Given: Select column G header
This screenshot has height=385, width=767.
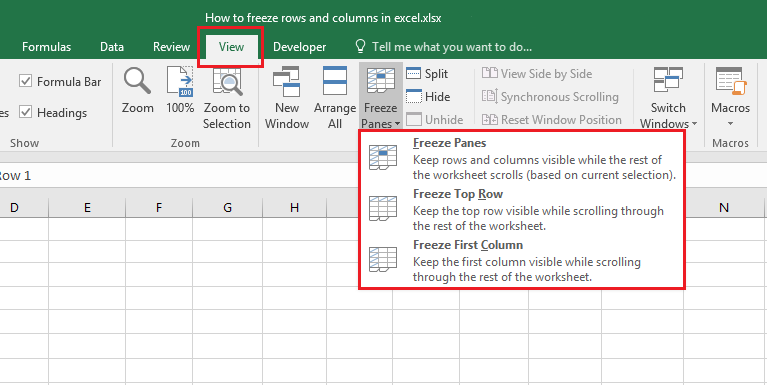Looking at the screenshot, I should click(x=227, y=207).
